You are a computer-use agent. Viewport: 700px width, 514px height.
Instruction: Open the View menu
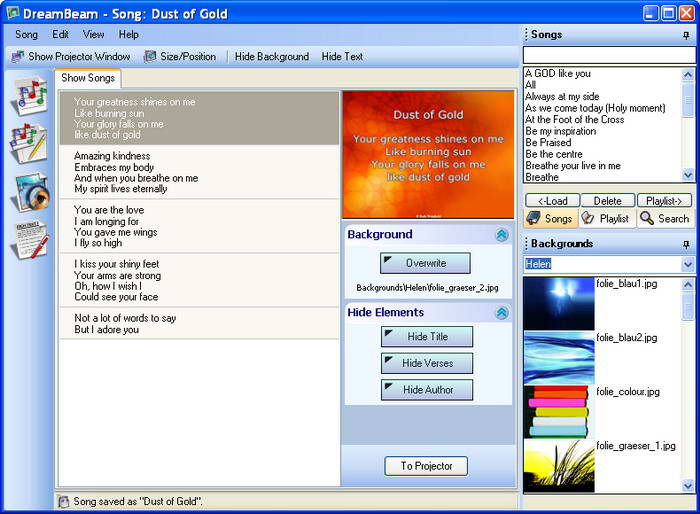point(93,34)
